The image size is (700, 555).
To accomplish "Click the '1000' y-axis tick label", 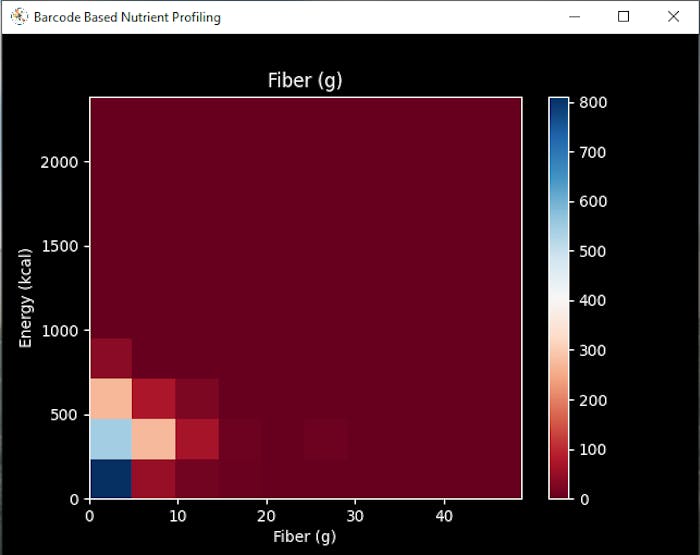I will (59, 331).
